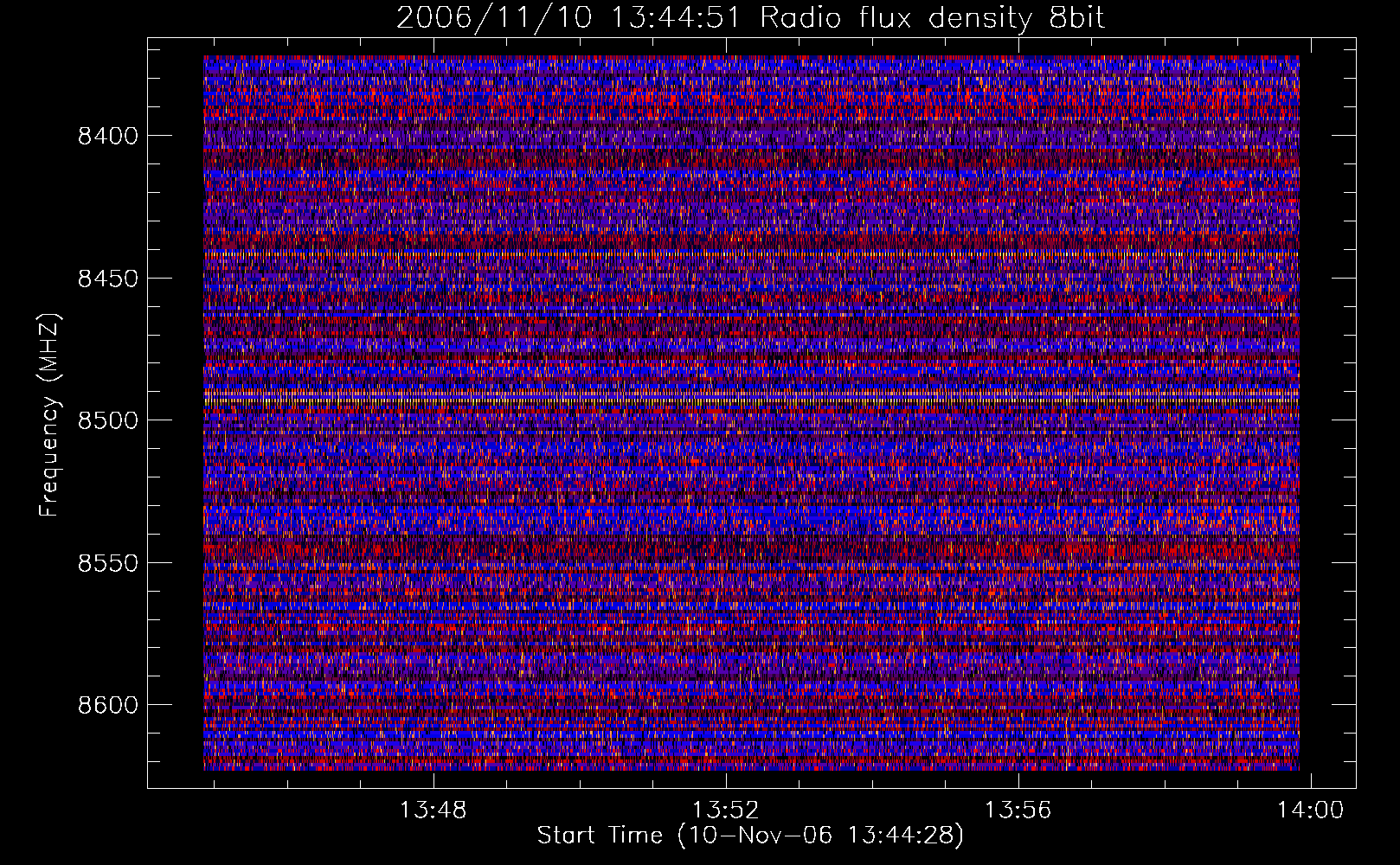Click the 8450 frequency tick label

[x=108, y=279]
